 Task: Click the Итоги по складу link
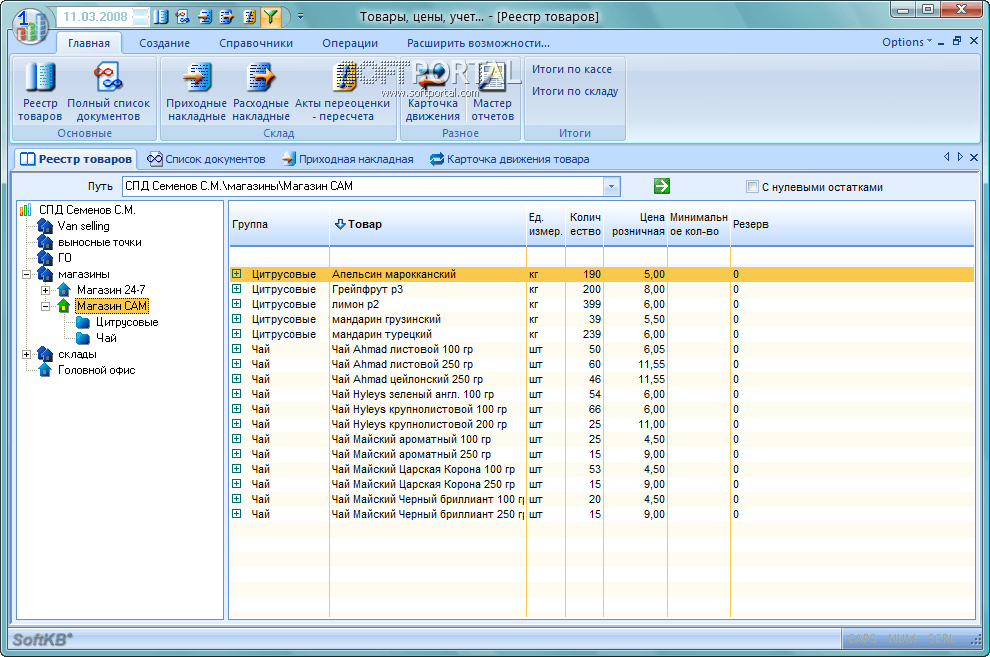575,91
